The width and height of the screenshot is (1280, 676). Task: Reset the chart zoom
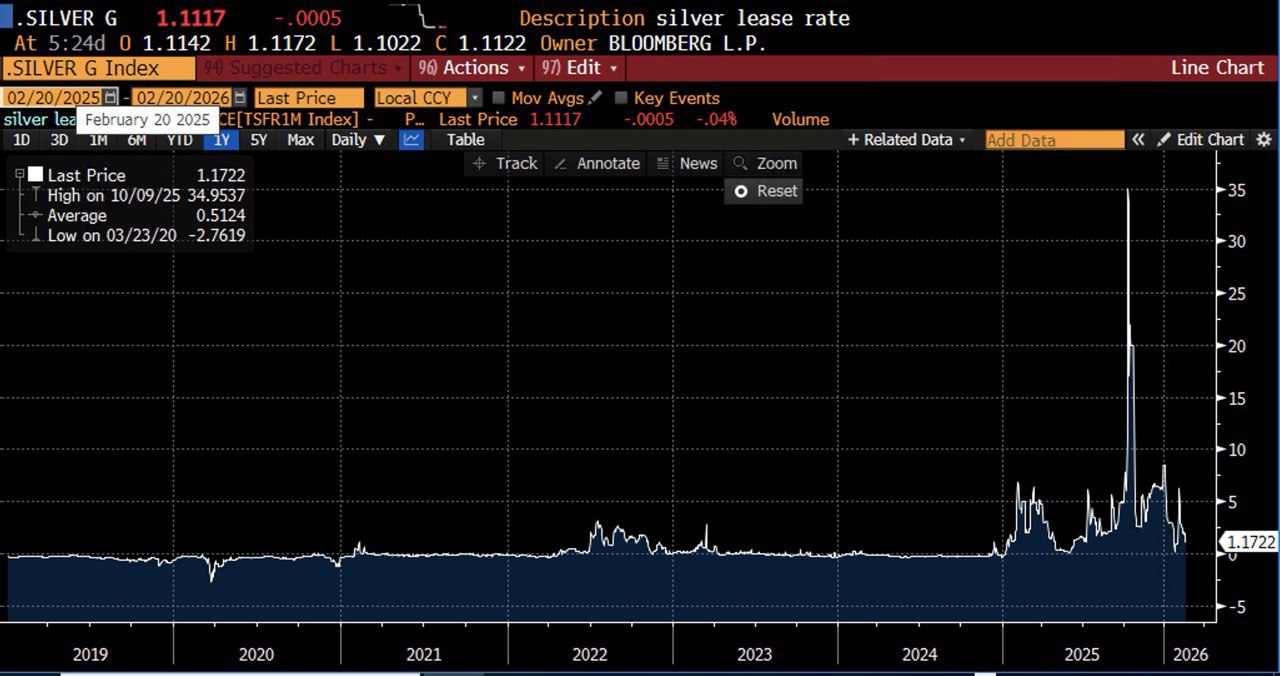pyautogui.click(x=765, y=191)
